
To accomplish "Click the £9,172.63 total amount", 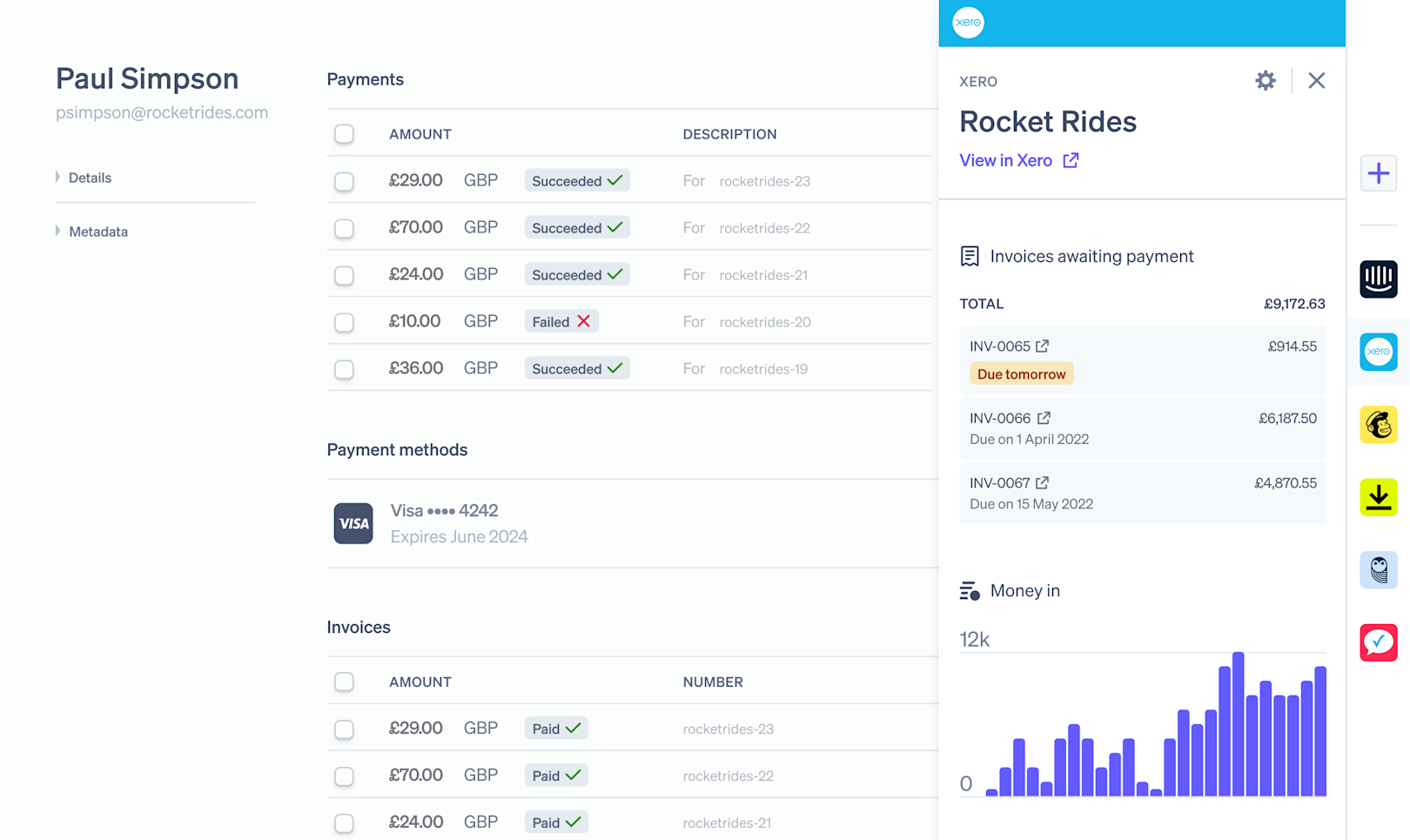I will [x=1294, y=304].
